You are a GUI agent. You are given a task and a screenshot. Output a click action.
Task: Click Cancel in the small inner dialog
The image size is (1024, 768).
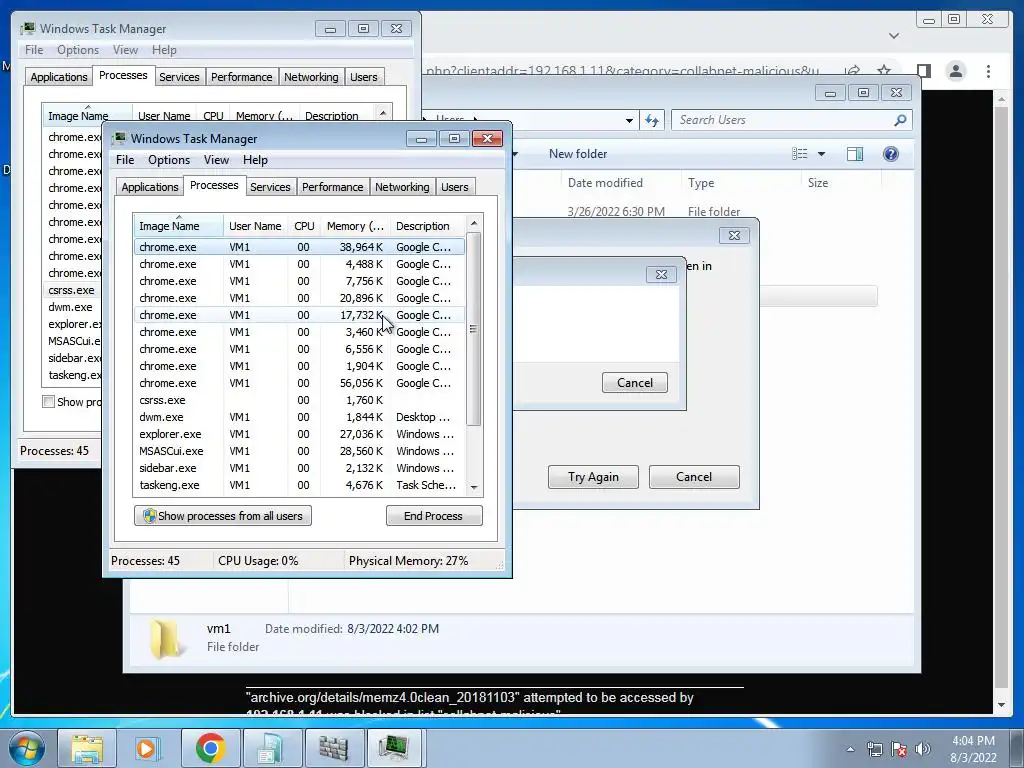[x=635, y=383]
